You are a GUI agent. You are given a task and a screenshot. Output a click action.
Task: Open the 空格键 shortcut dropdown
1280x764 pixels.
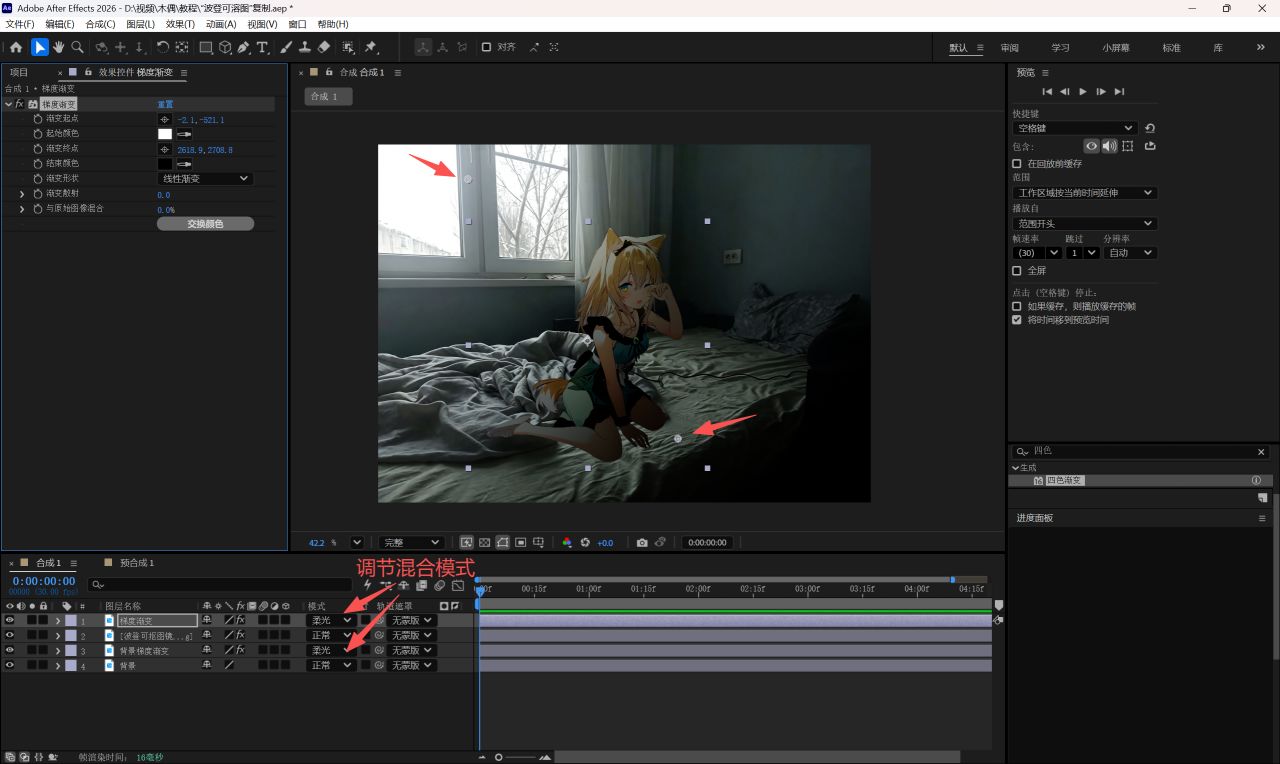coord(1075,128)
